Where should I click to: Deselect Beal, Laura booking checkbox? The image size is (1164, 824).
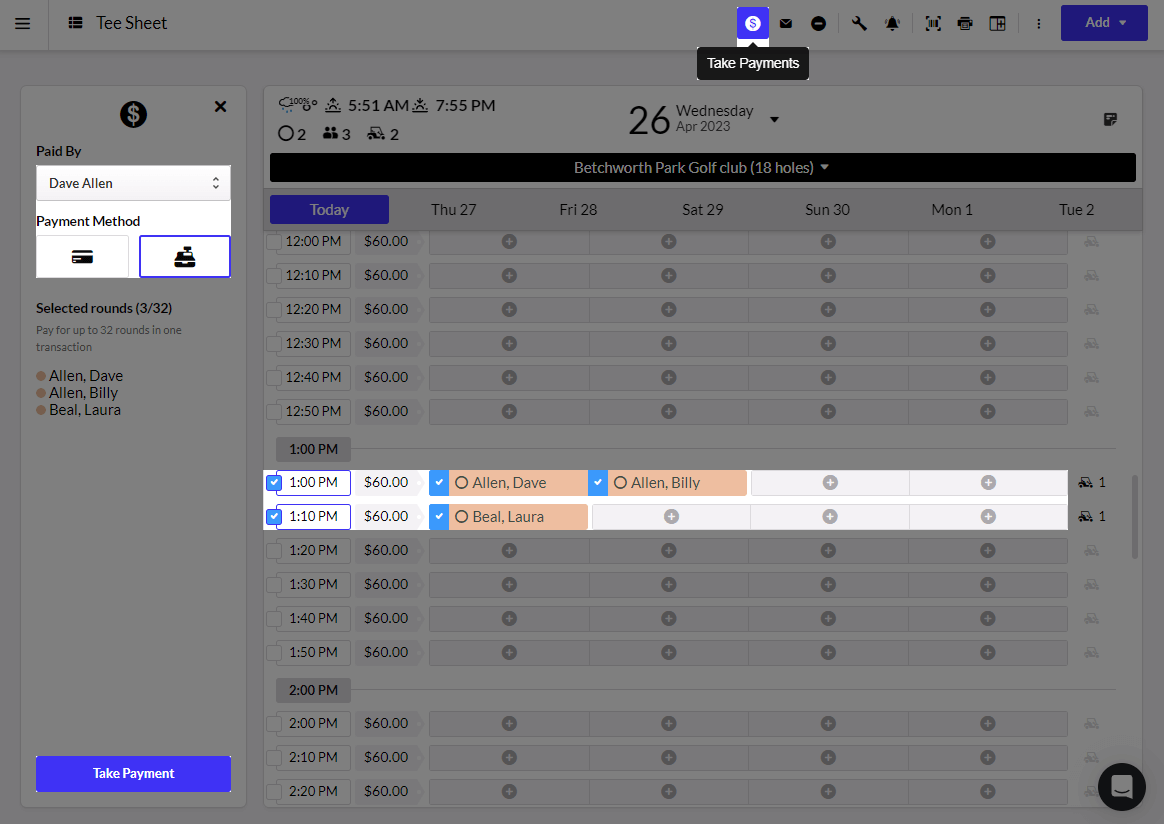tap(439, 517)
